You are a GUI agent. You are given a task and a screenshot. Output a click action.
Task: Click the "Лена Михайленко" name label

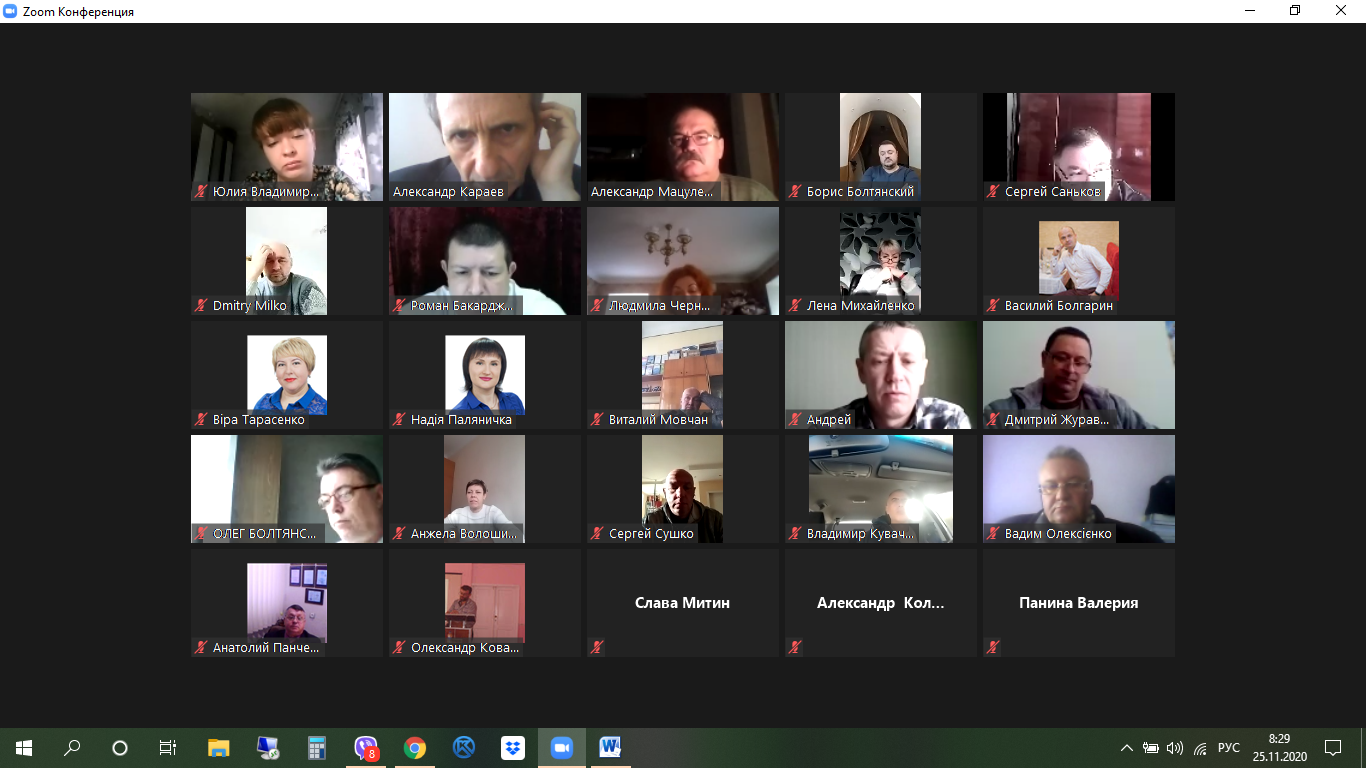[x=861, y=306]
